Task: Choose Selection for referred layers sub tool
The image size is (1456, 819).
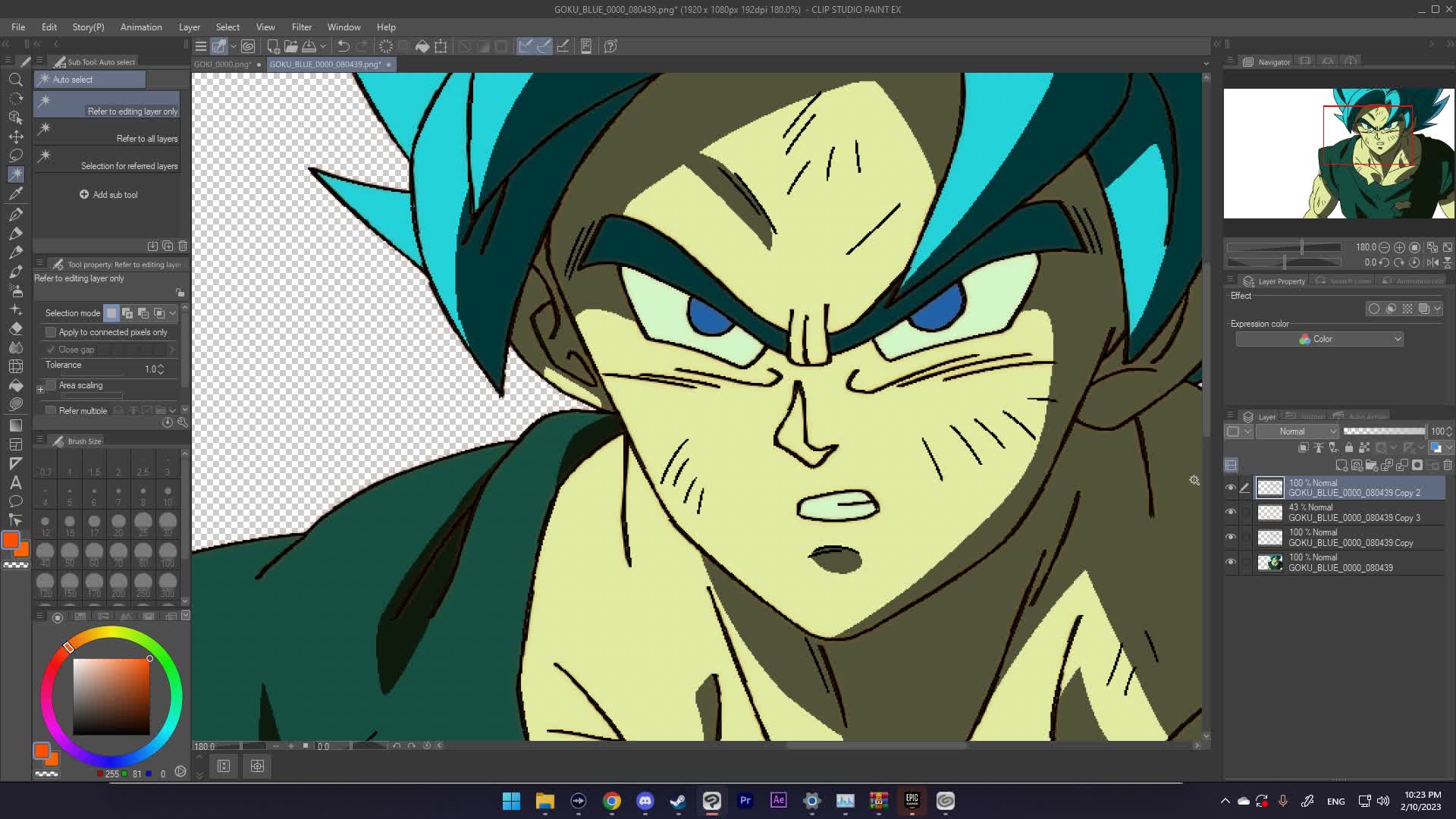Action: [x=107, y=158]
